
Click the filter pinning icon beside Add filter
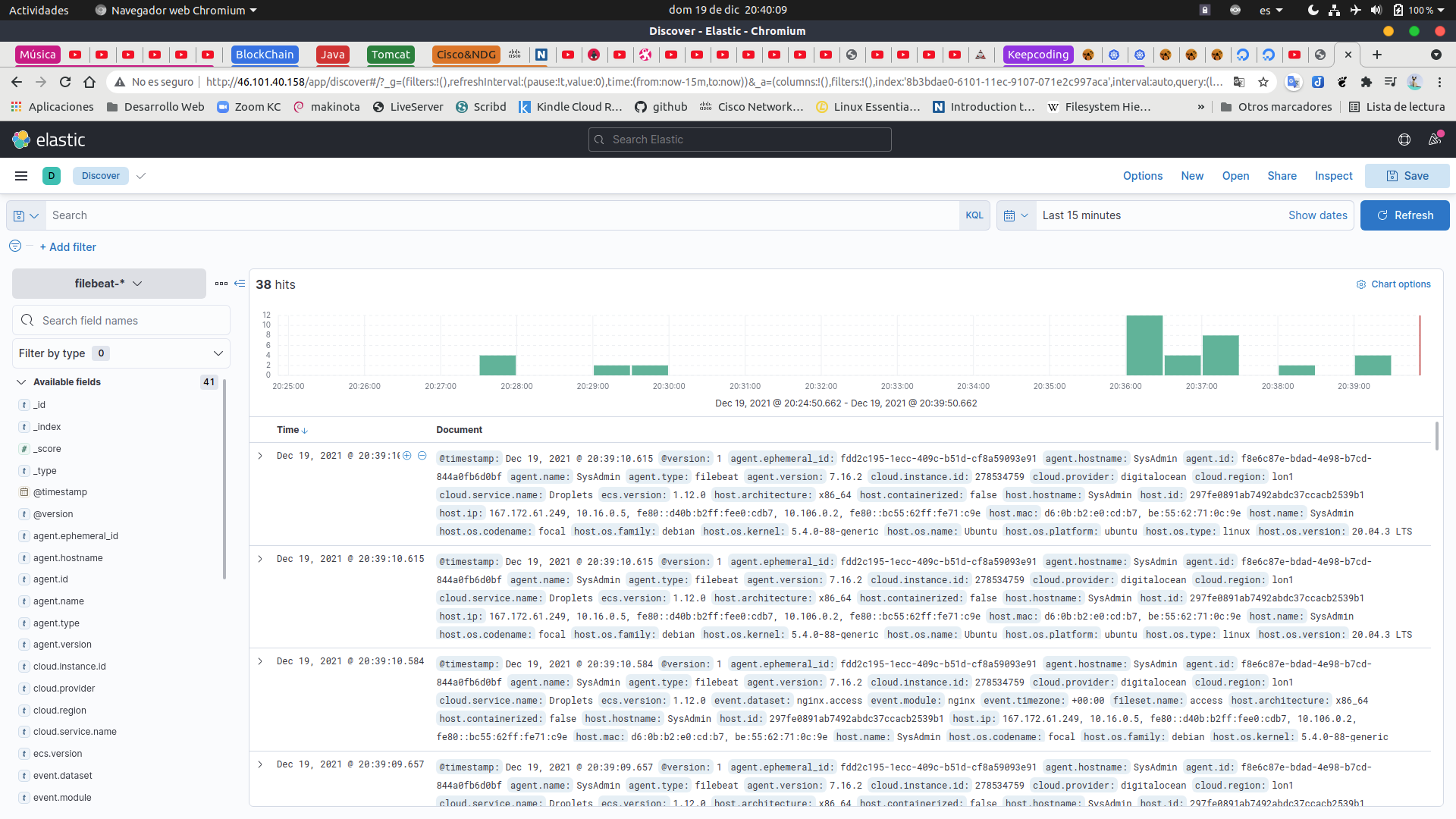14,246
